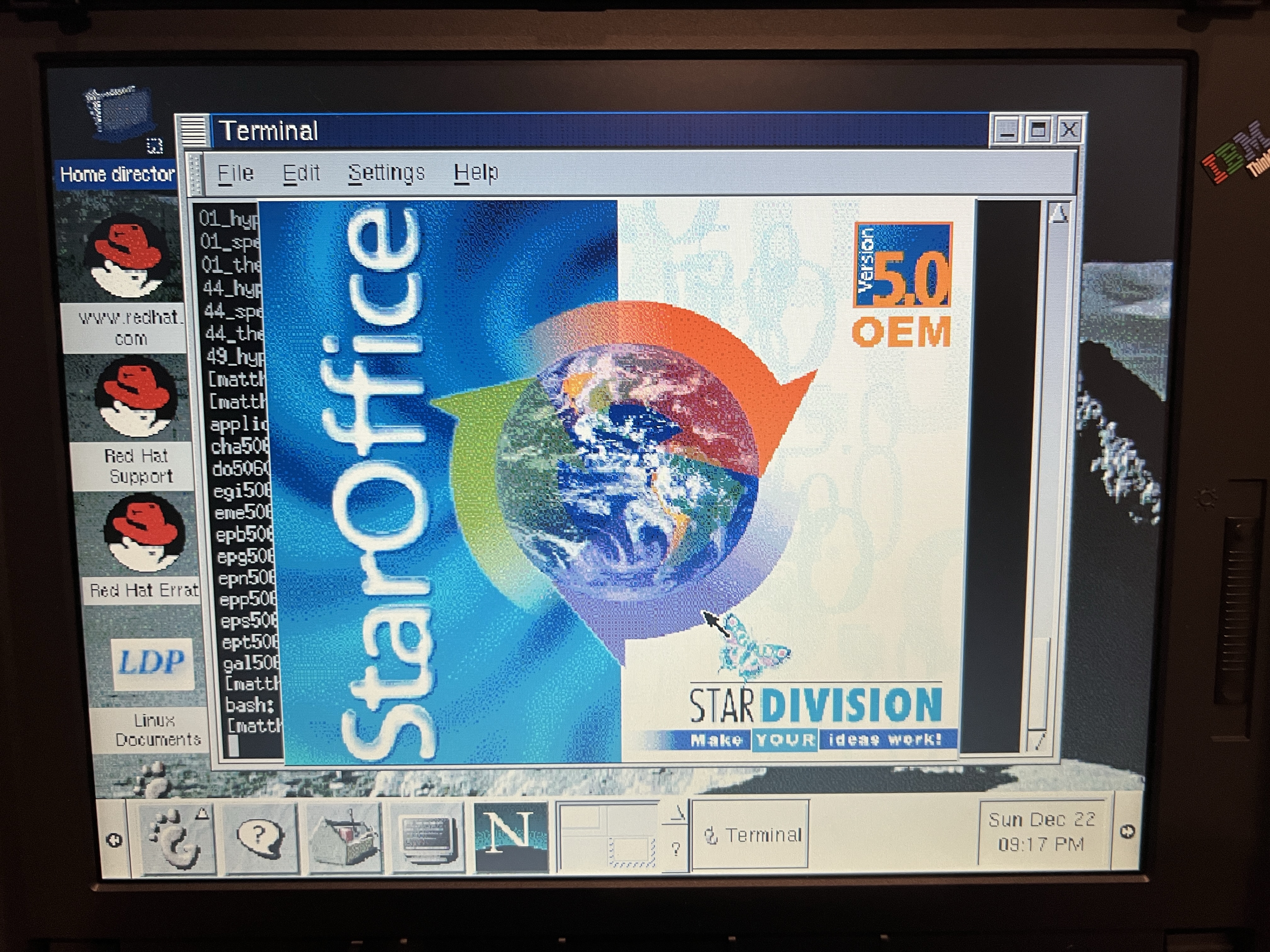Expand the pager task list arrow

678,813
